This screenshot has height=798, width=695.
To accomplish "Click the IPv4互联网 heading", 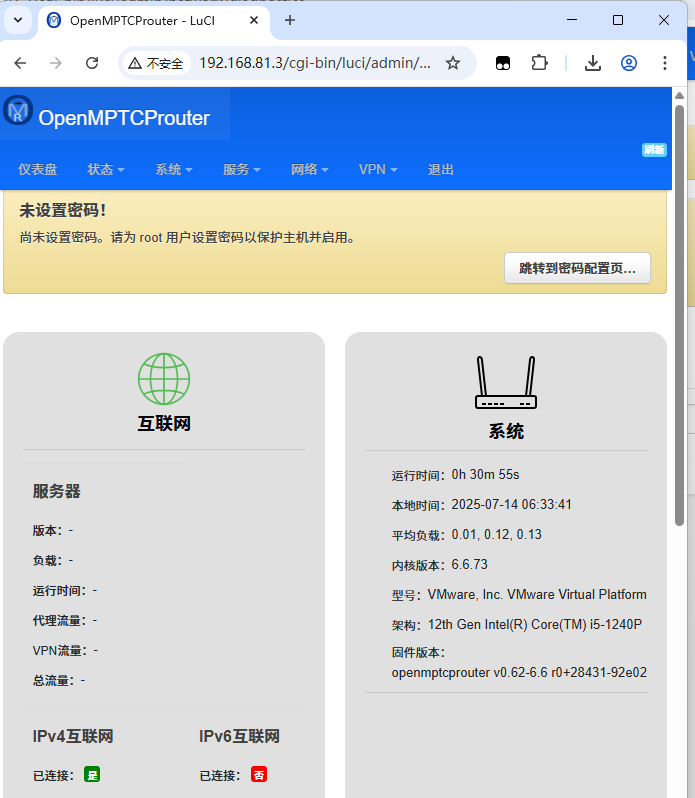I will tap(73, 736).
